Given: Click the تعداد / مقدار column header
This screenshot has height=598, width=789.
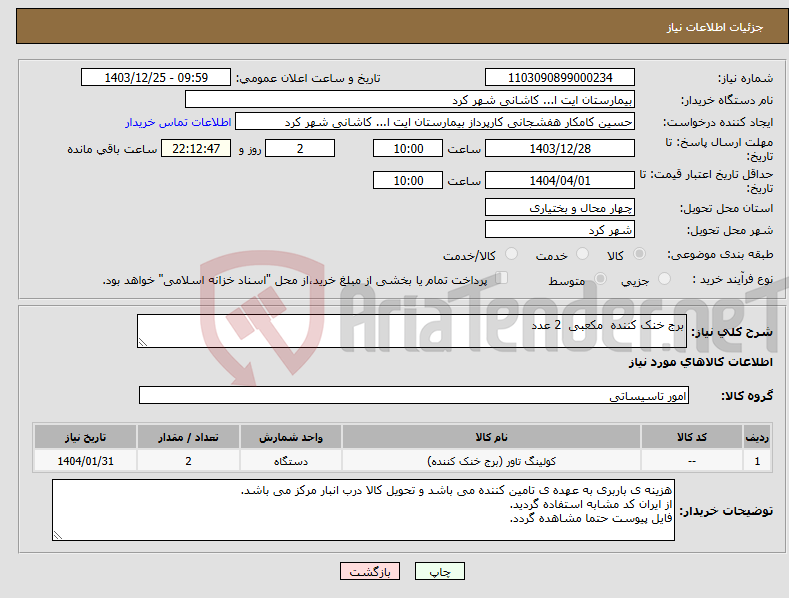Looking at the screenshot, I should (x=188, y=437).
